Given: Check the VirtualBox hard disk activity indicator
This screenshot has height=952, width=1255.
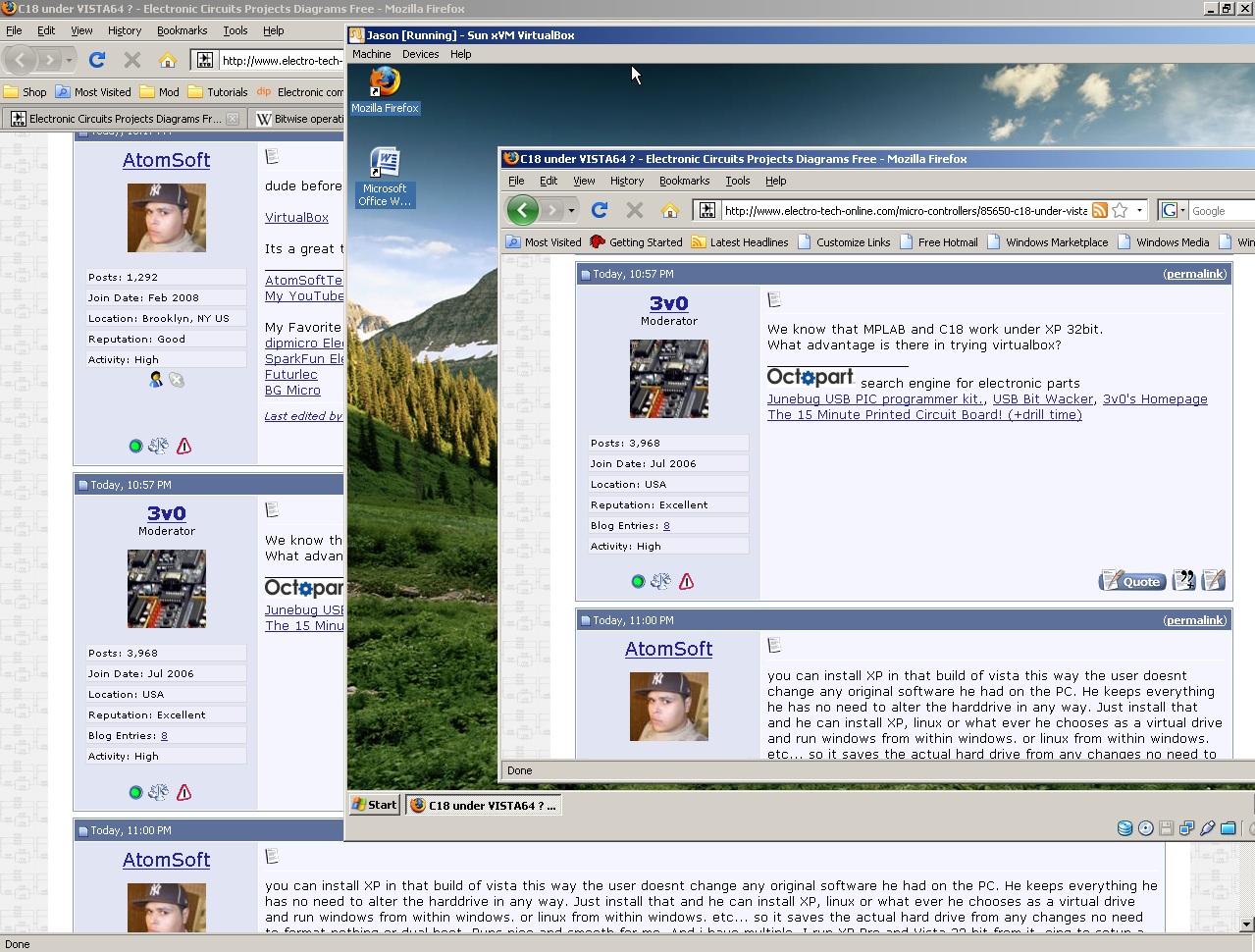Looking at the screenshot, I should point(1125,828).
